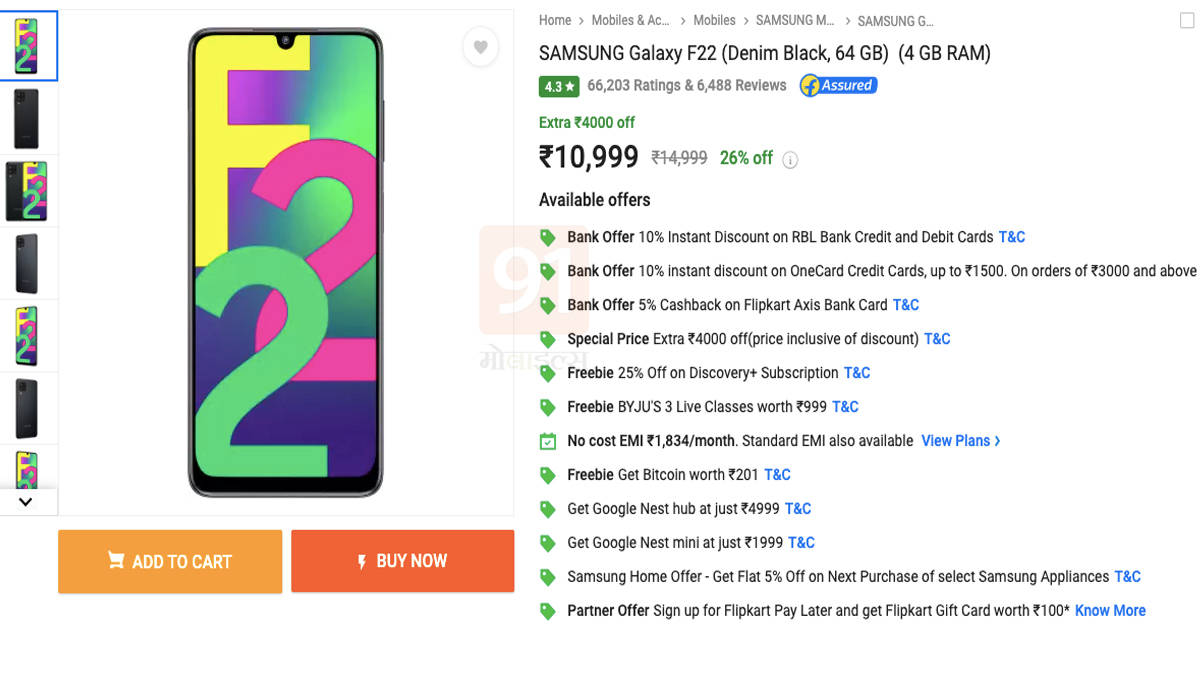The height and width of the screenshot is (675, 1200).
Task: Click the green tag icon beside Special Price
Action: [548, 339]
